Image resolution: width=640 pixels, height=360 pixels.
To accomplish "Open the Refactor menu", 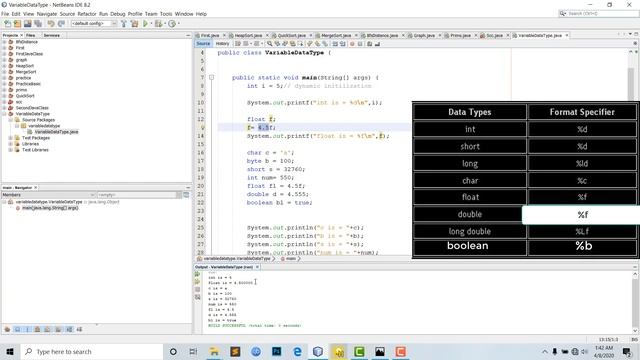I will click(87, 14).
